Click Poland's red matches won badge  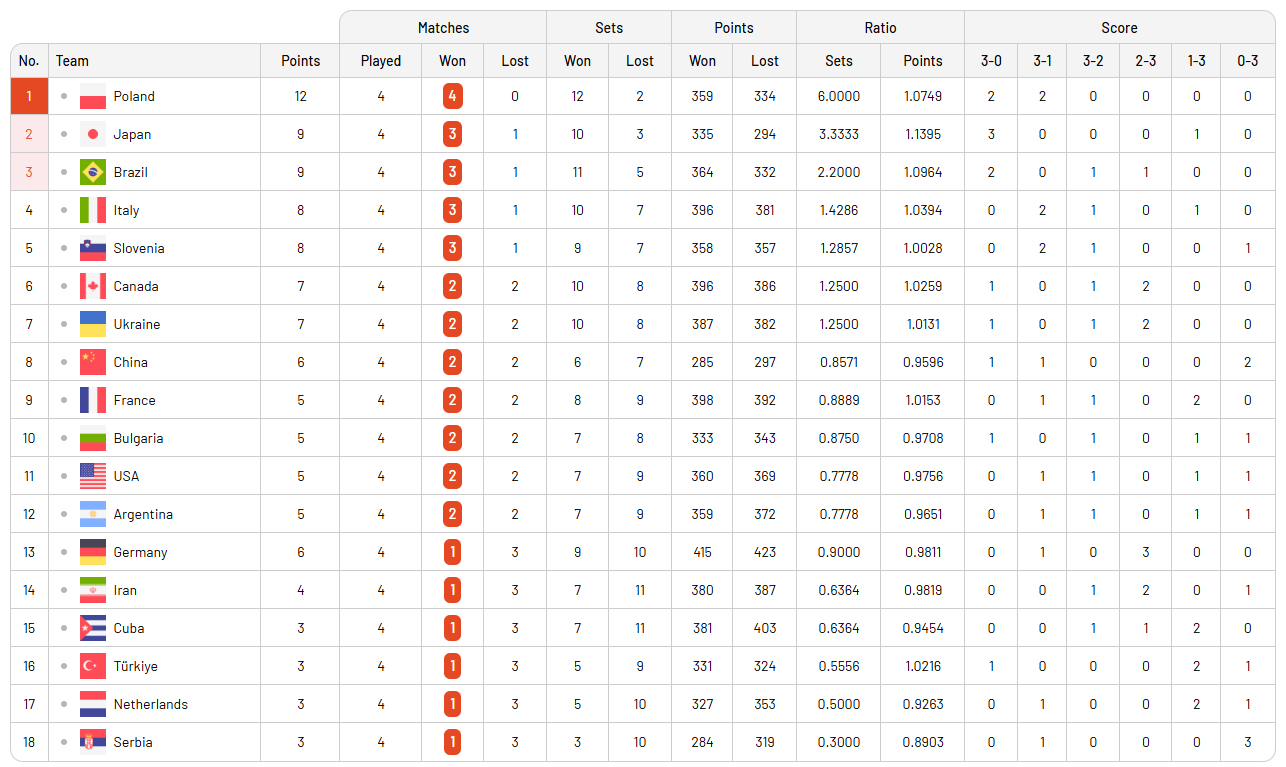[452, 97]
